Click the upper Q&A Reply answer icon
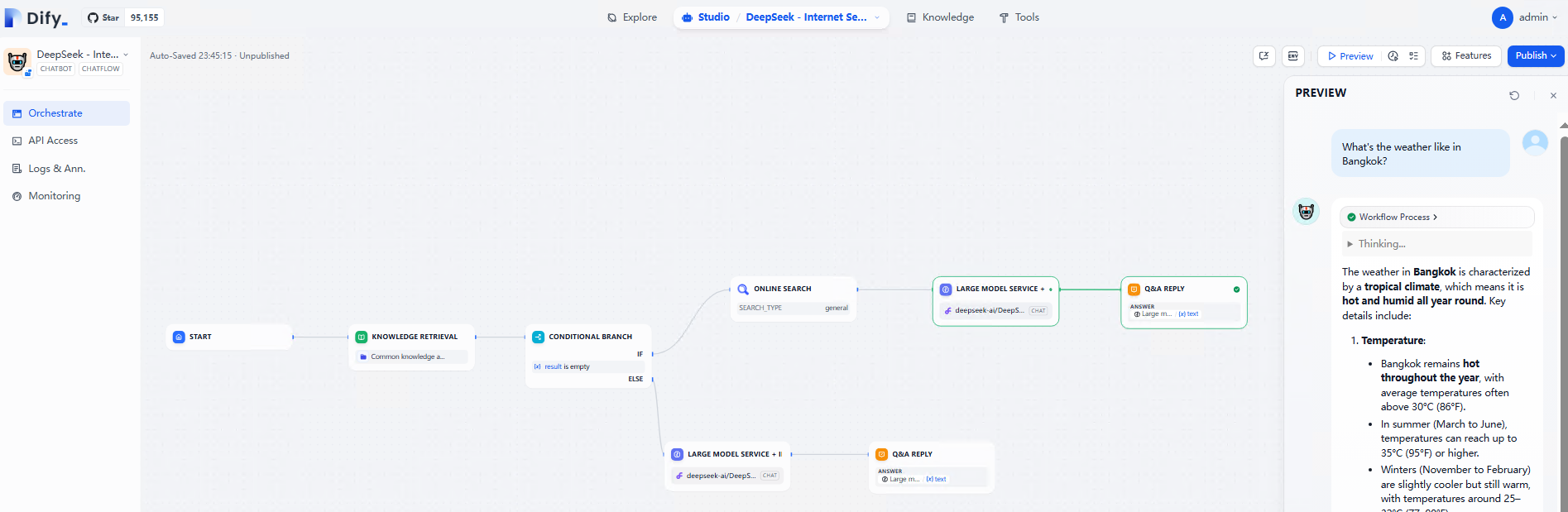1568x512 pixels. click(1134, 289)
